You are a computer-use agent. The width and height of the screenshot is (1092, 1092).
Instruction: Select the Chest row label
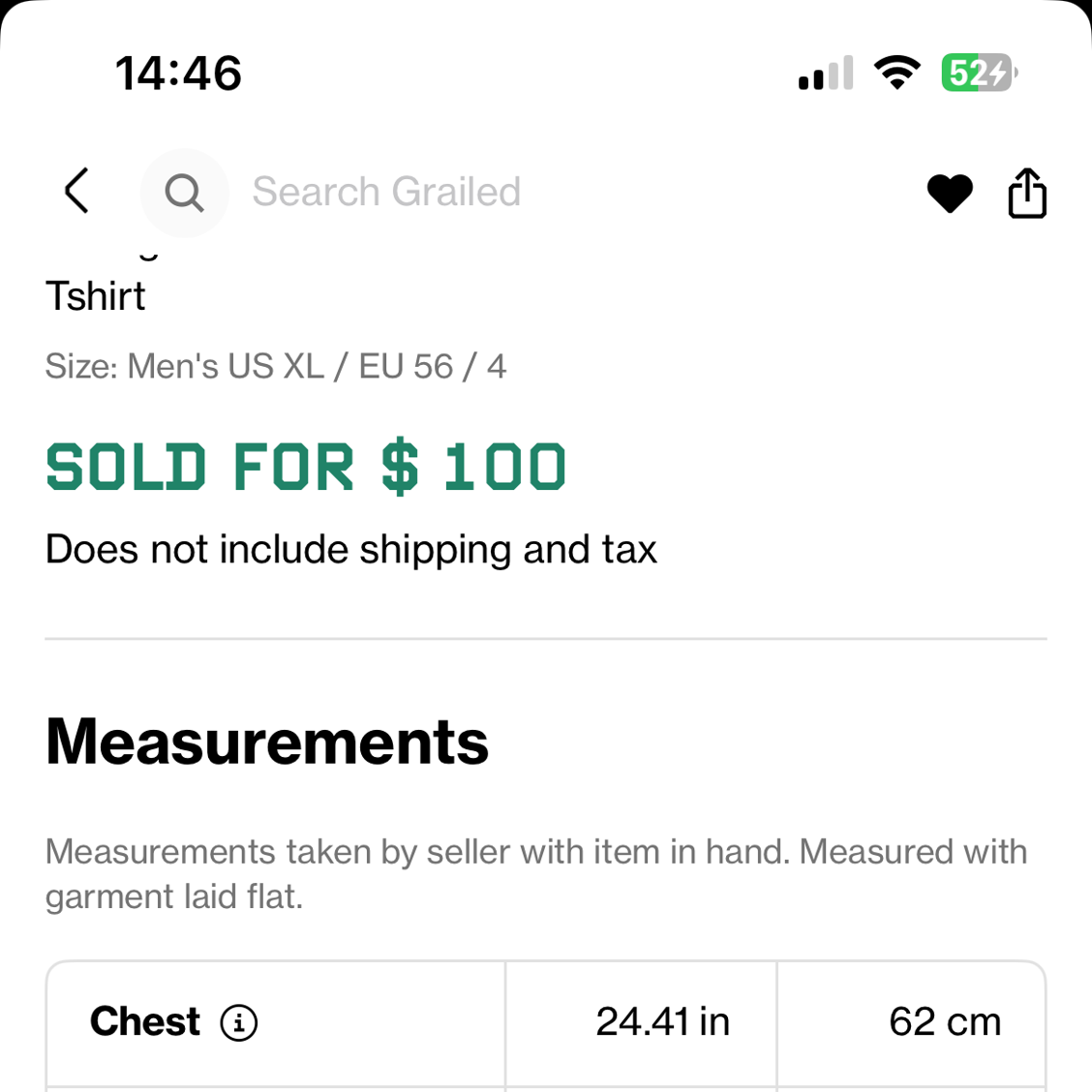145,1021
